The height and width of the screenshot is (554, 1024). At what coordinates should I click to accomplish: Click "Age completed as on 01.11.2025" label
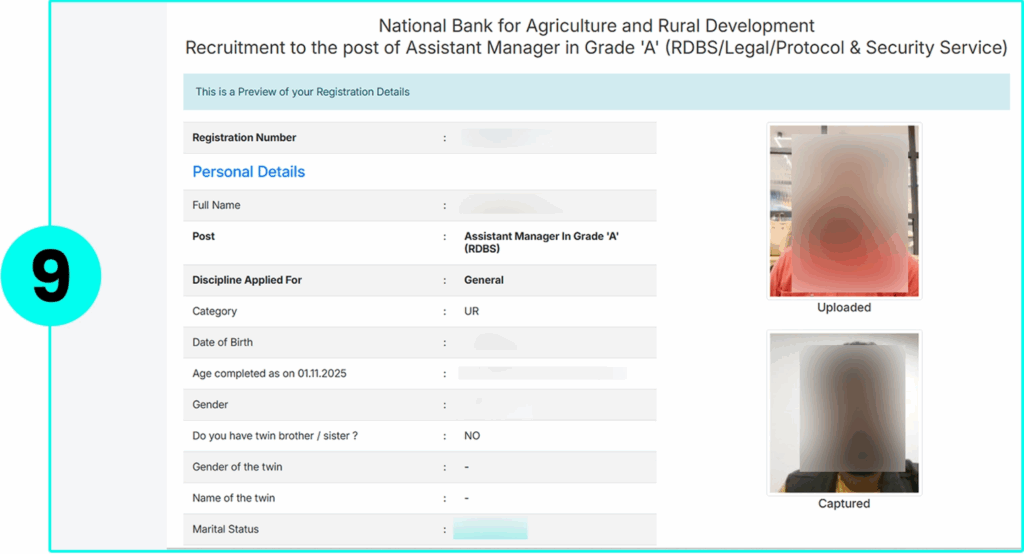pyautogui.click(x=269, y=374)
